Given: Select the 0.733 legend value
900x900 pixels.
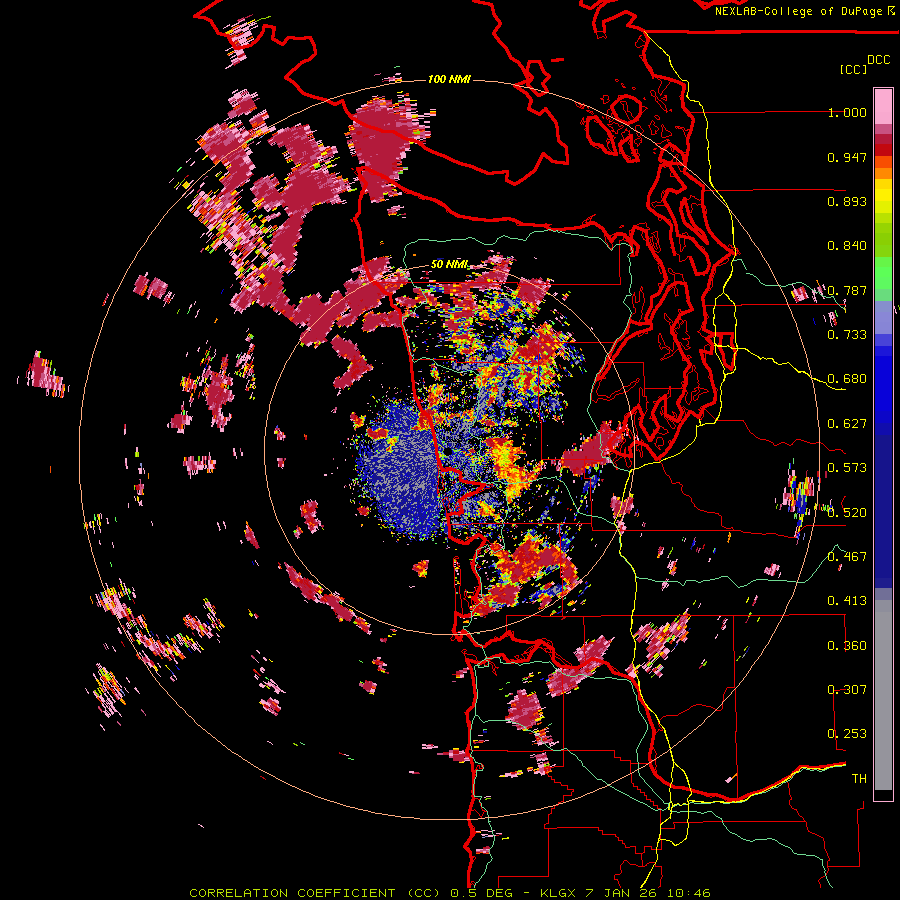Looking at the screenshot, I should (x=847, y=335).
